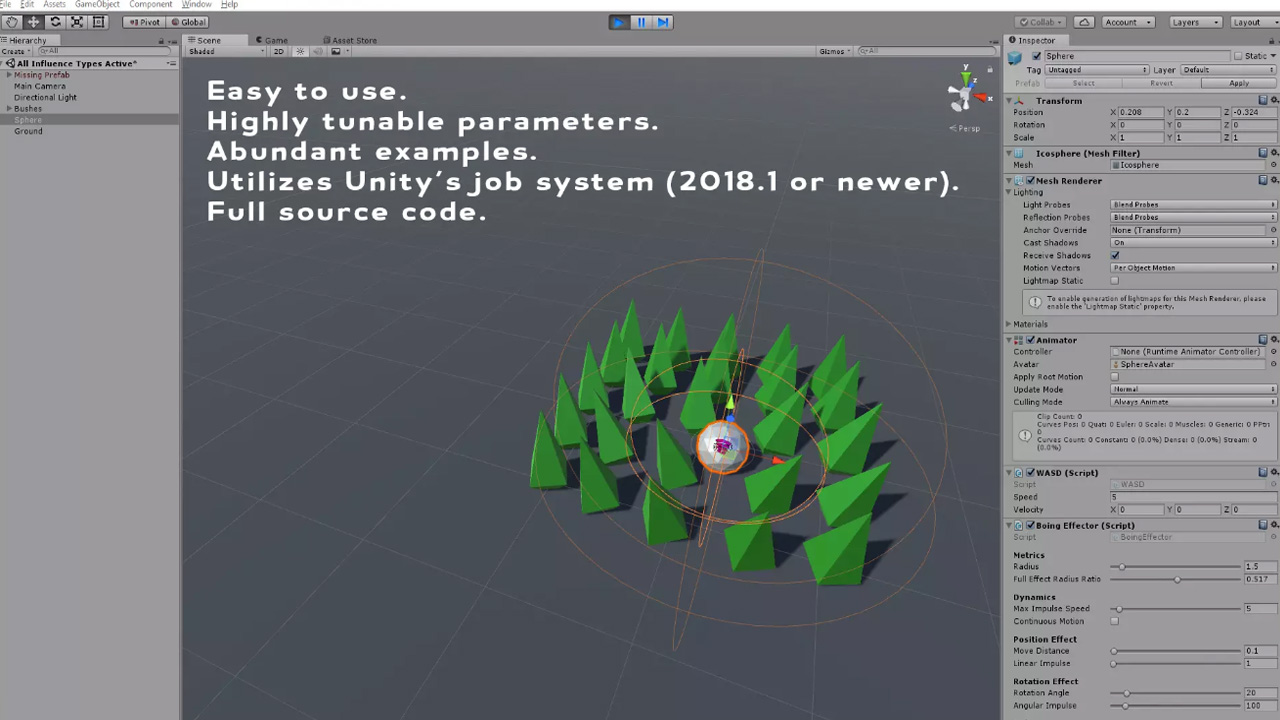
Task: Select the Move tool in the toolbar
Action: 33,22
